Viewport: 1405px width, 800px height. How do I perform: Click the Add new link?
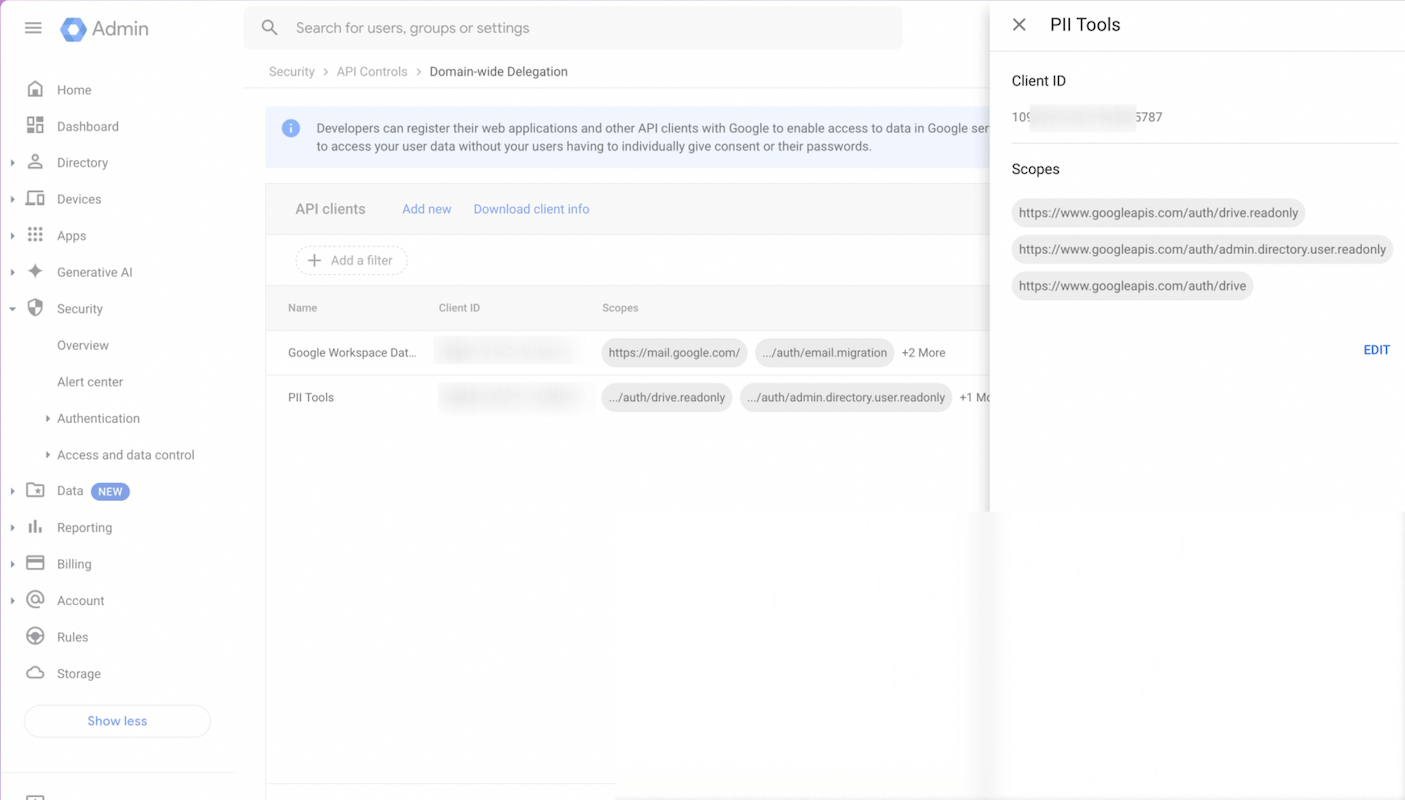click(x=427, y=209)
